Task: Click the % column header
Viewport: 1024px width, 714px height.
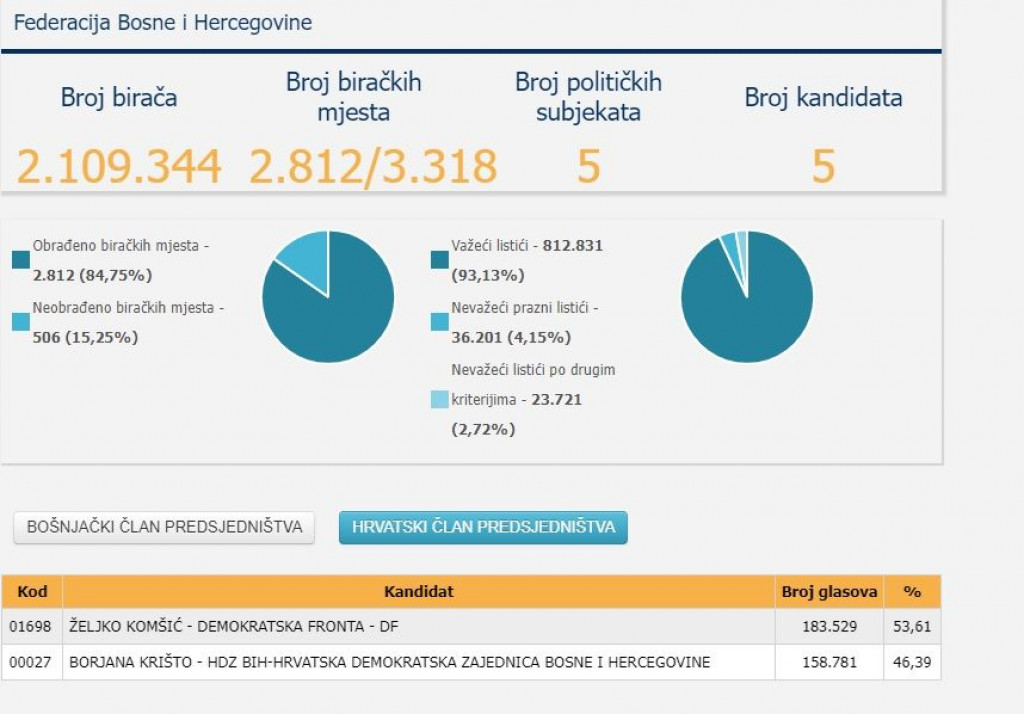Action: [912, 592]
